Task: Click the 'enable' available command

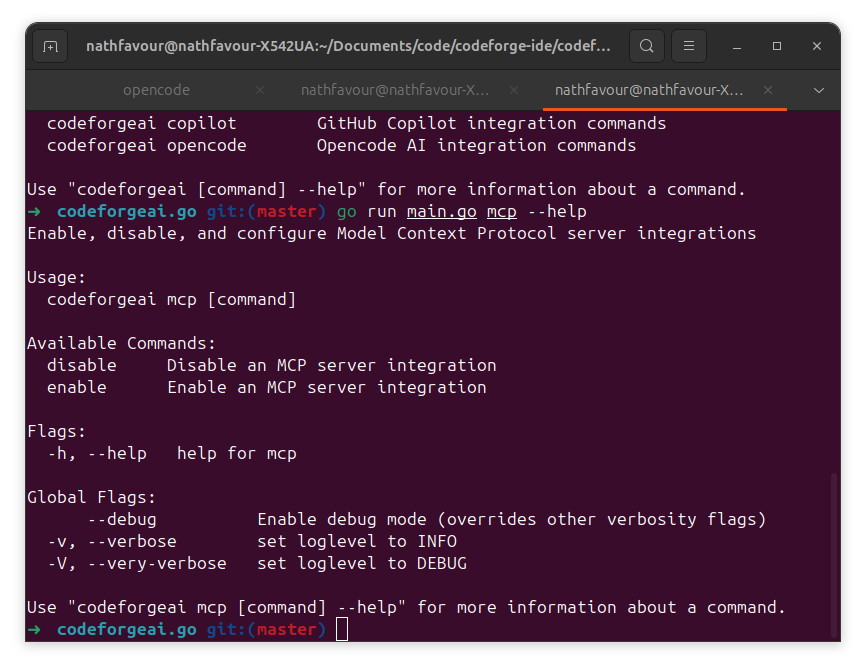Action: 77,387
